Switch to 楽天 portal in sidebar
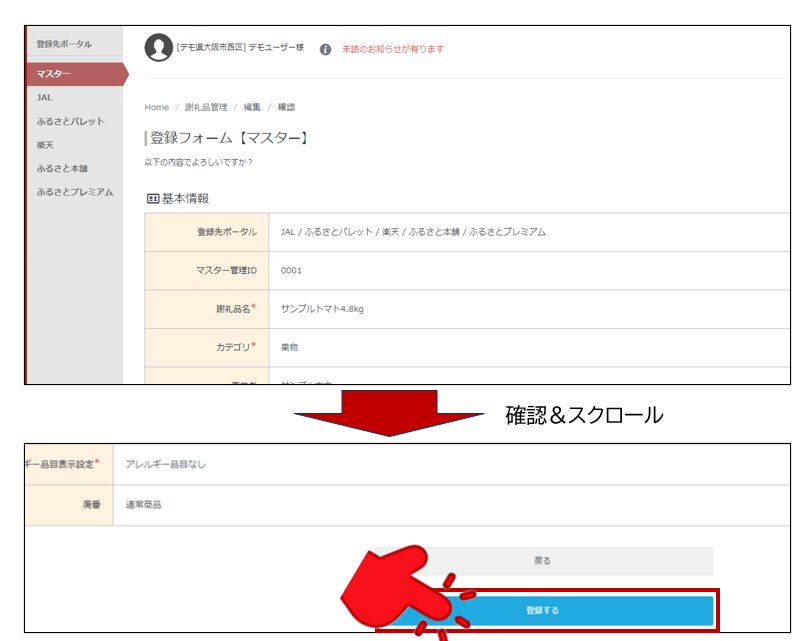Image resolution: width=803 pixels, height=641 pixels. 45,145
